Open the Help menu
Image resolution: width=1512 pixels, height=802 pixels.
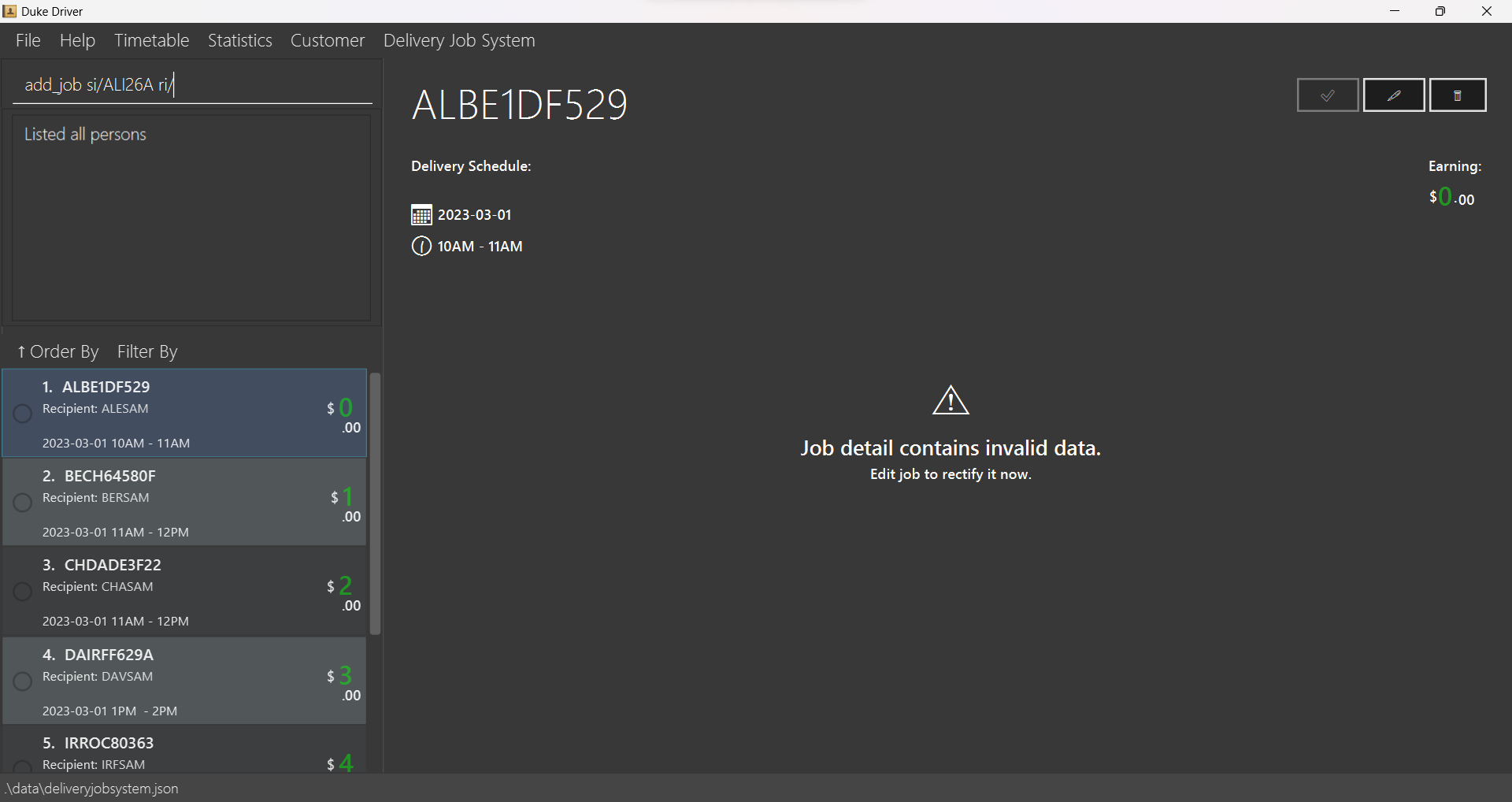[x=77, y=40]
